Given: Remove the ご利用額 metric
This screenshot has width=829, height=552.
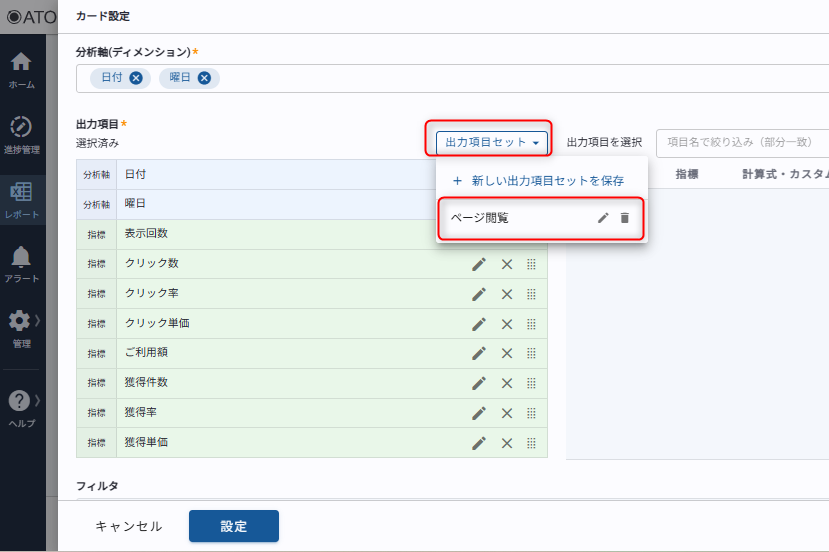Looking at the screenshot, I should pyautogui.click(x=507, y=353).
